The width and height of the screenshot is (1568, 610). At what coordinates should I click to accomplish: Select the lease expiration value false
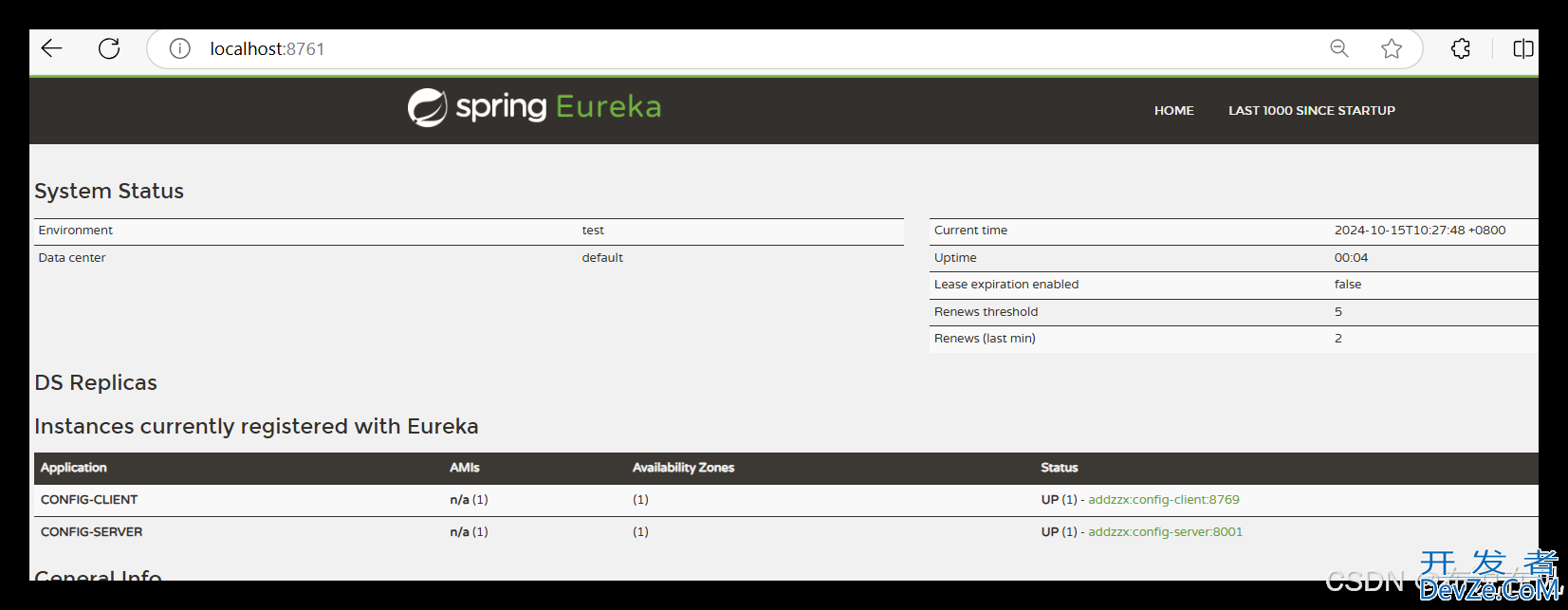pyautogui.click(x=1347, y=285)
